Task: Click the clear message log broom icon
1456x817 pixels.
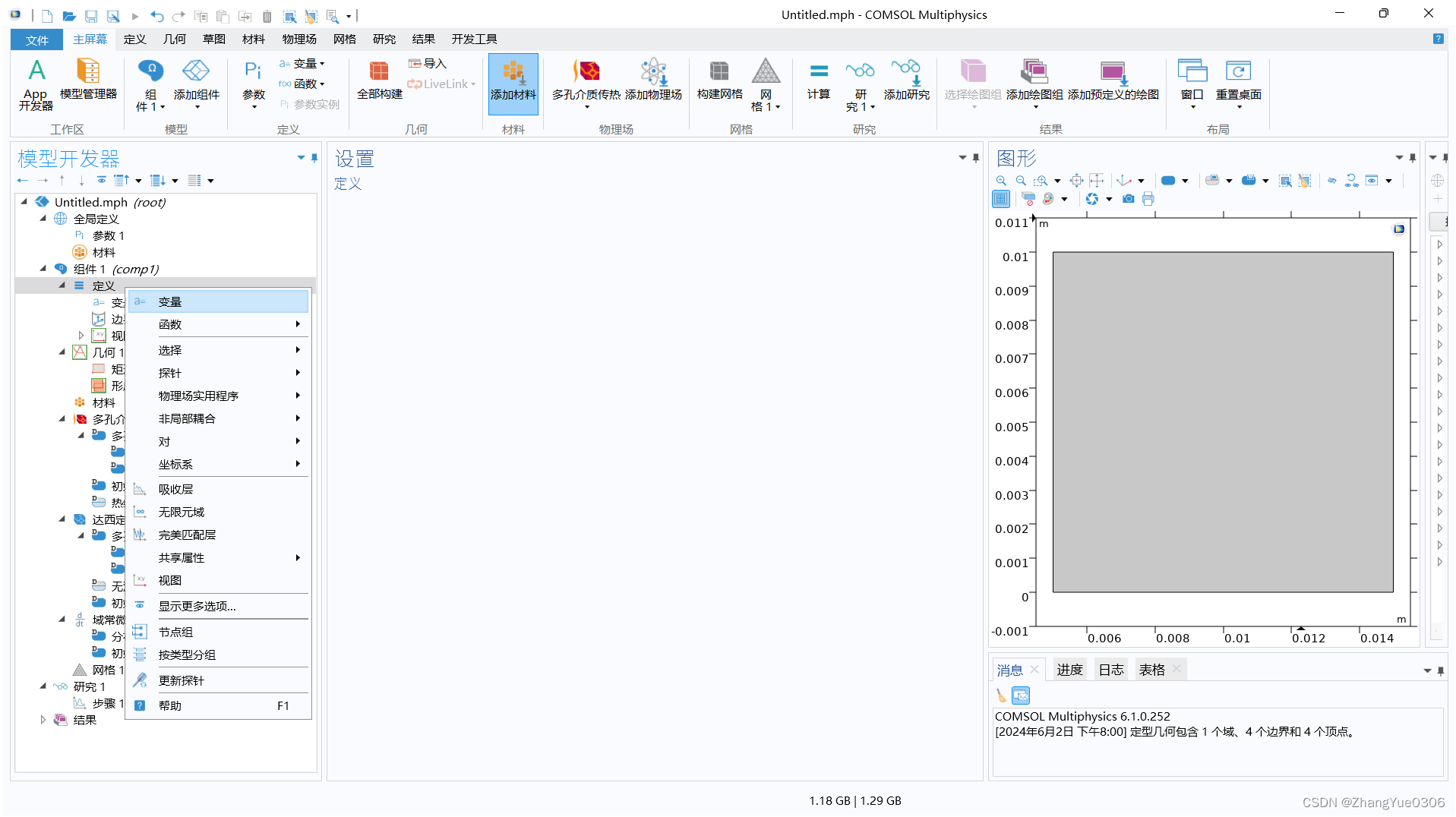Action: (x=1001, y=696)
